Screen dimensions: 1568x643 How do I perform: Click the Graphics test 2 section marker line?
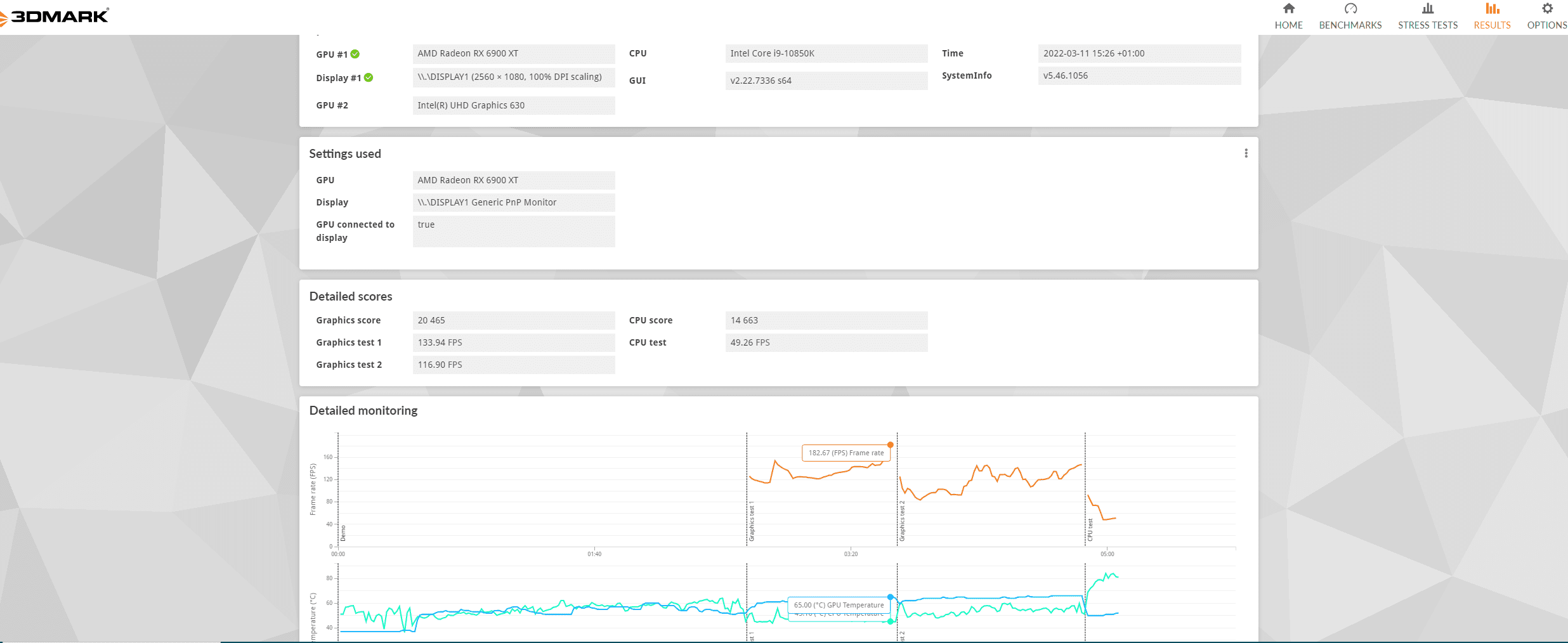point(897,488)
